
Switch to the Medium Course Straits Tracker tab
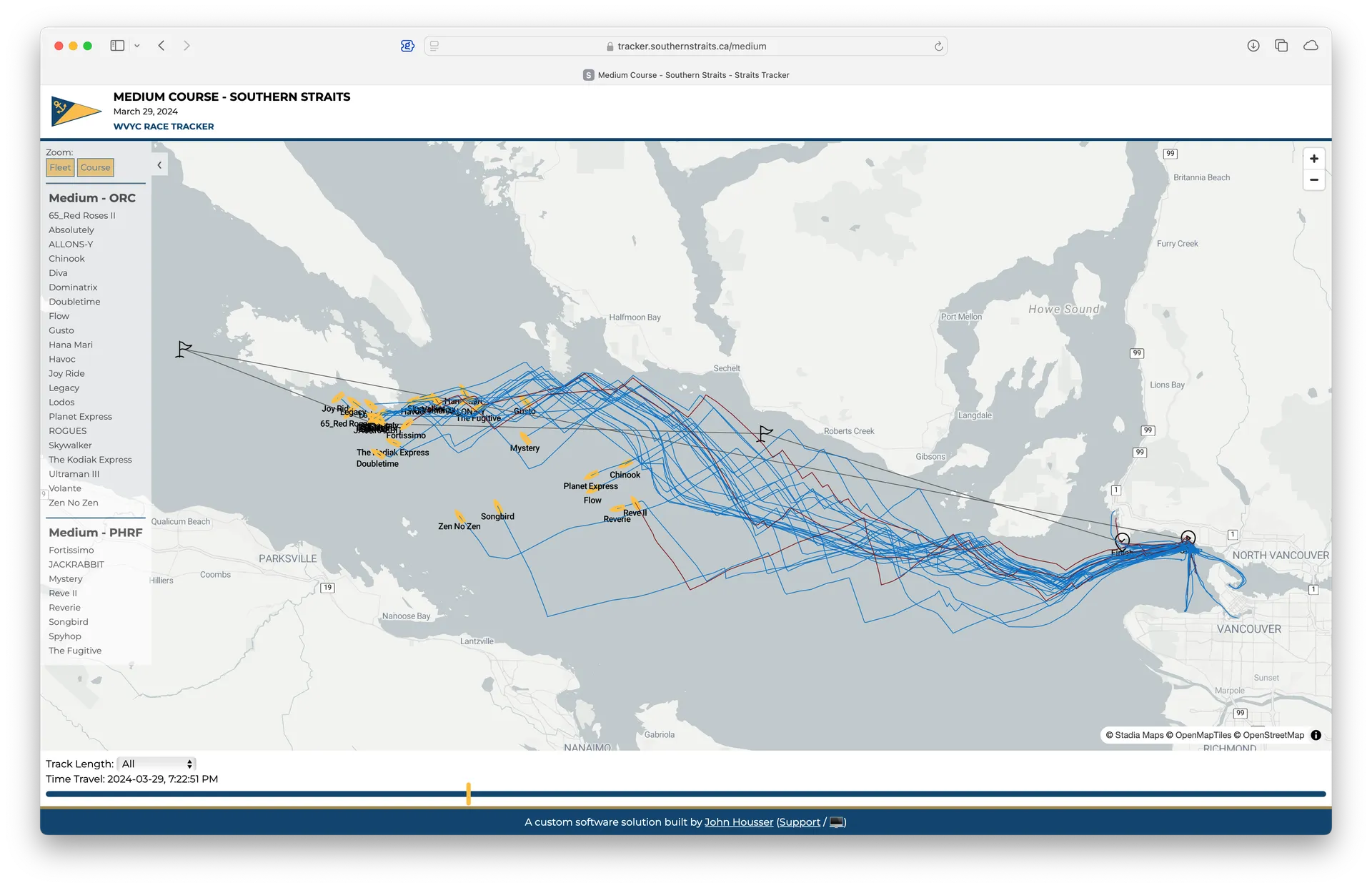click(686, 74)
